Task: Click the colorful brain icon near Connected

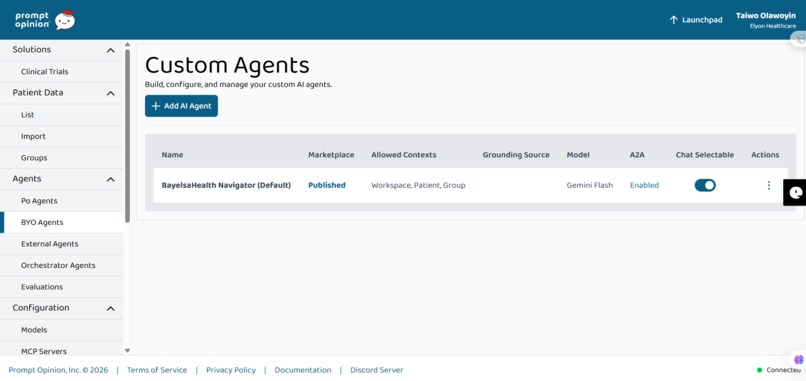Action: point(798,359)
